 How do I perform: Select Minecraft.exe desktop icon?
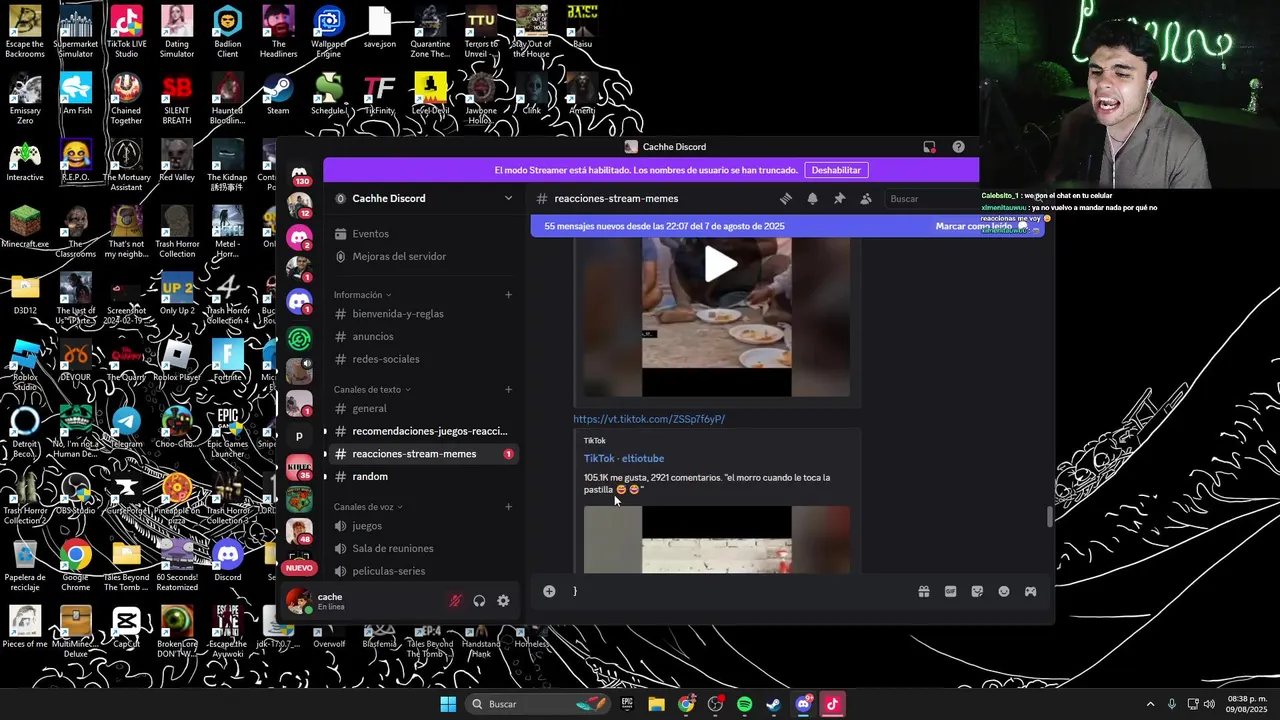click(25, 228)
